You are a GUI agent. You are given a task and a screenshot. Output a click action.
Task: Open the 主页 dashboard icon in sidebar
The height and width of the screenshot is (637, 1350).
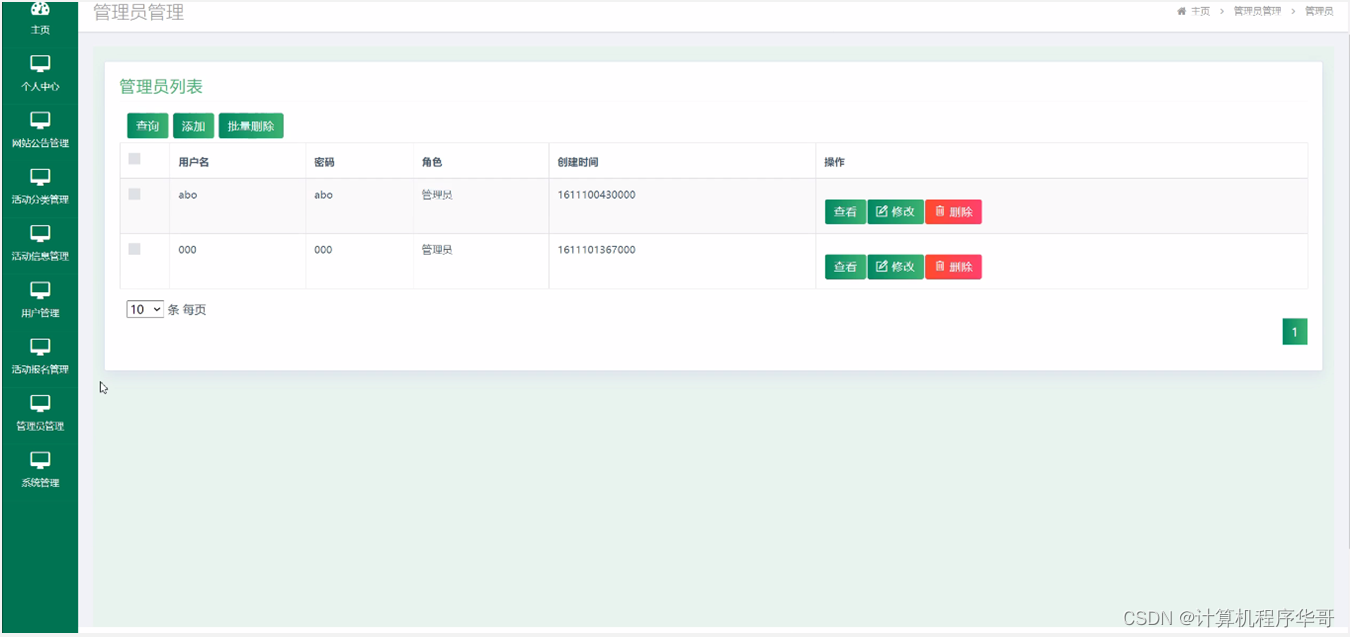pyautogui.click(x=40, y=10)
